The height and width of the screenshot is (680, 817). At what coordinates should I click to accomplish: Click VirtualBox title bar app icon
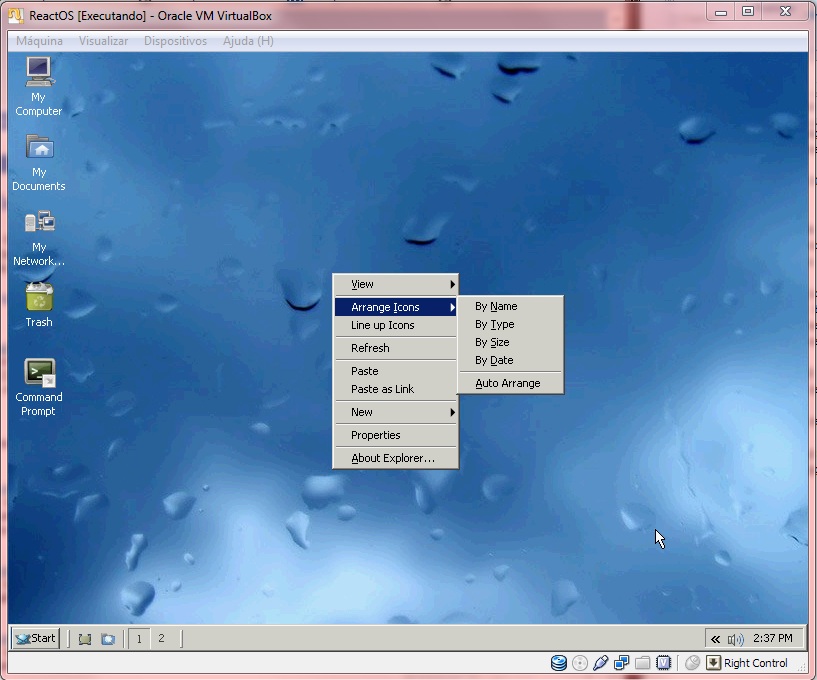pyautogui.click(x=16, y=16)
